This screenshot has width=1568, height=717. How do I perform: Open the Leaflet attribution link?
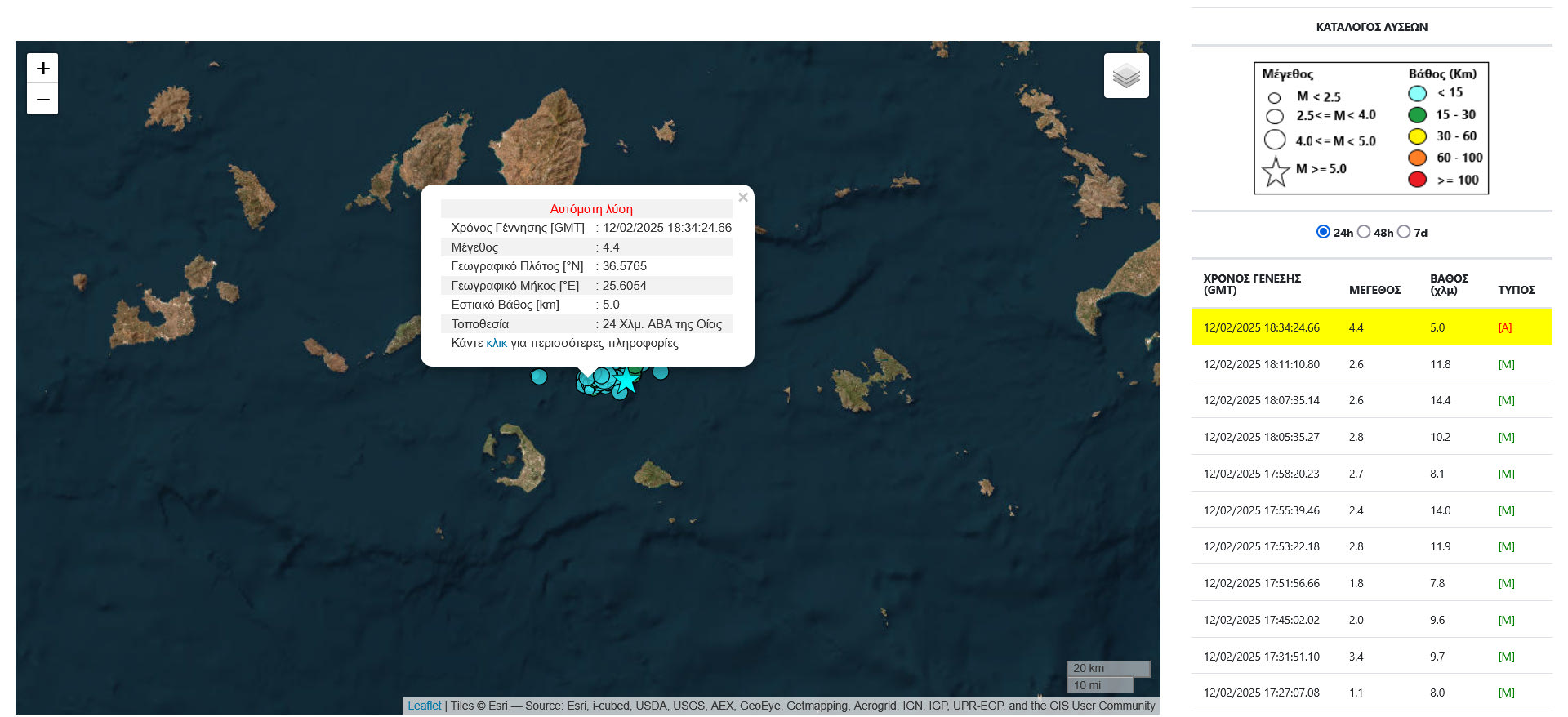point(424,706)
